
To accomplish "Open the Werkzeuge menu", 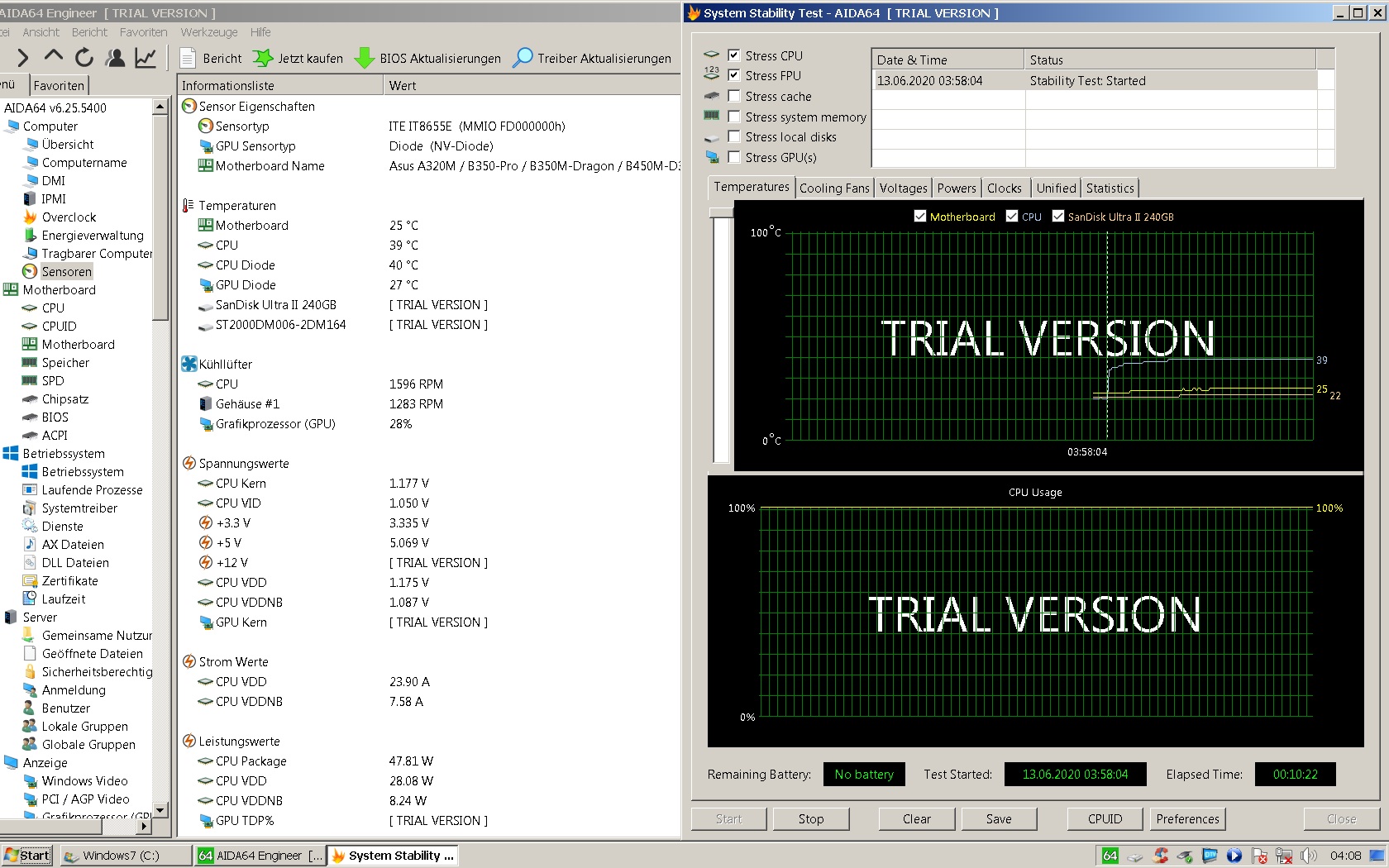I will click(209, 32).
